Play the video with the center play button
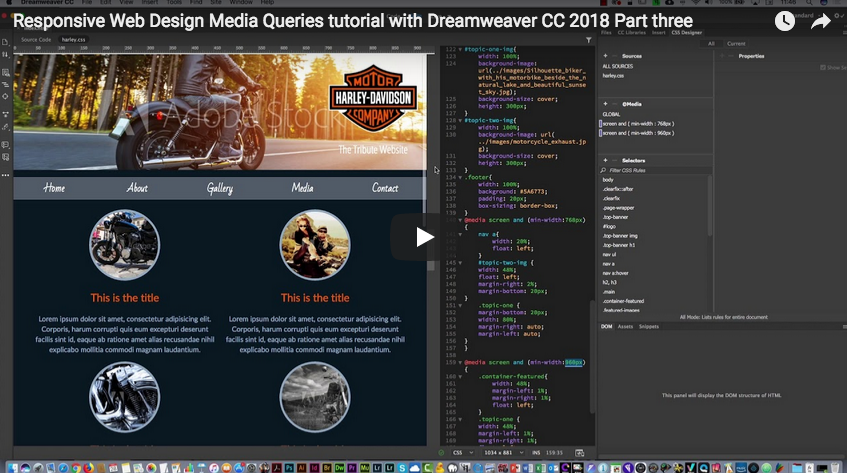This screenshot has width=847, height=473. 423,237
